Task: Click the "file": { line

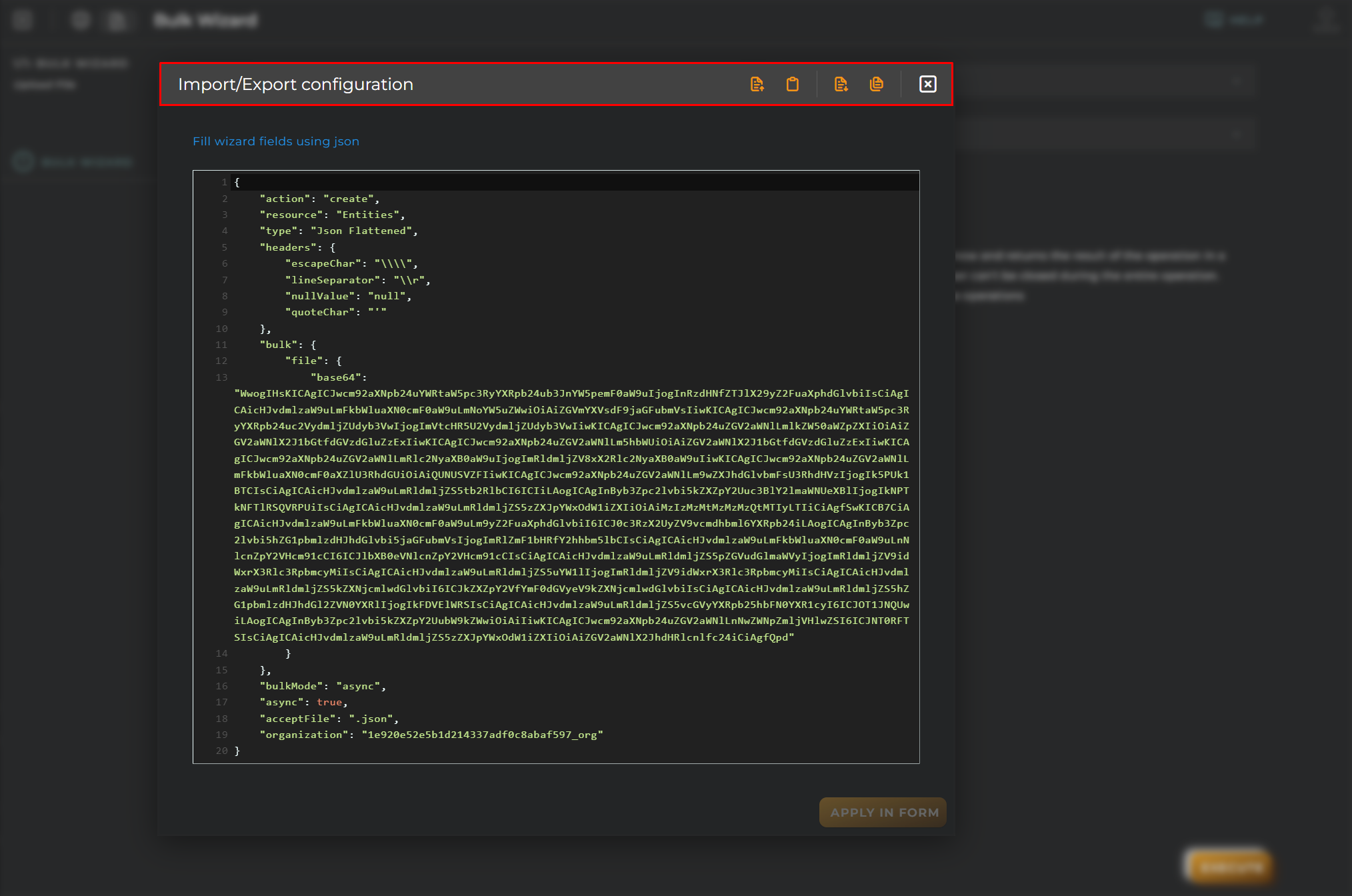Action: [x=313, y=361]
